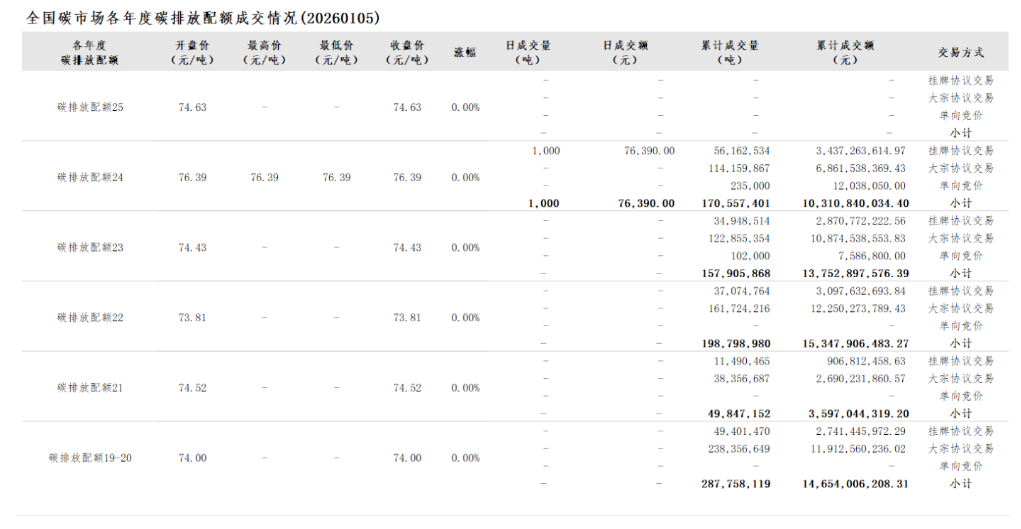
Task: Click the 开盘价 column header
Action: [x=192, y=52]
